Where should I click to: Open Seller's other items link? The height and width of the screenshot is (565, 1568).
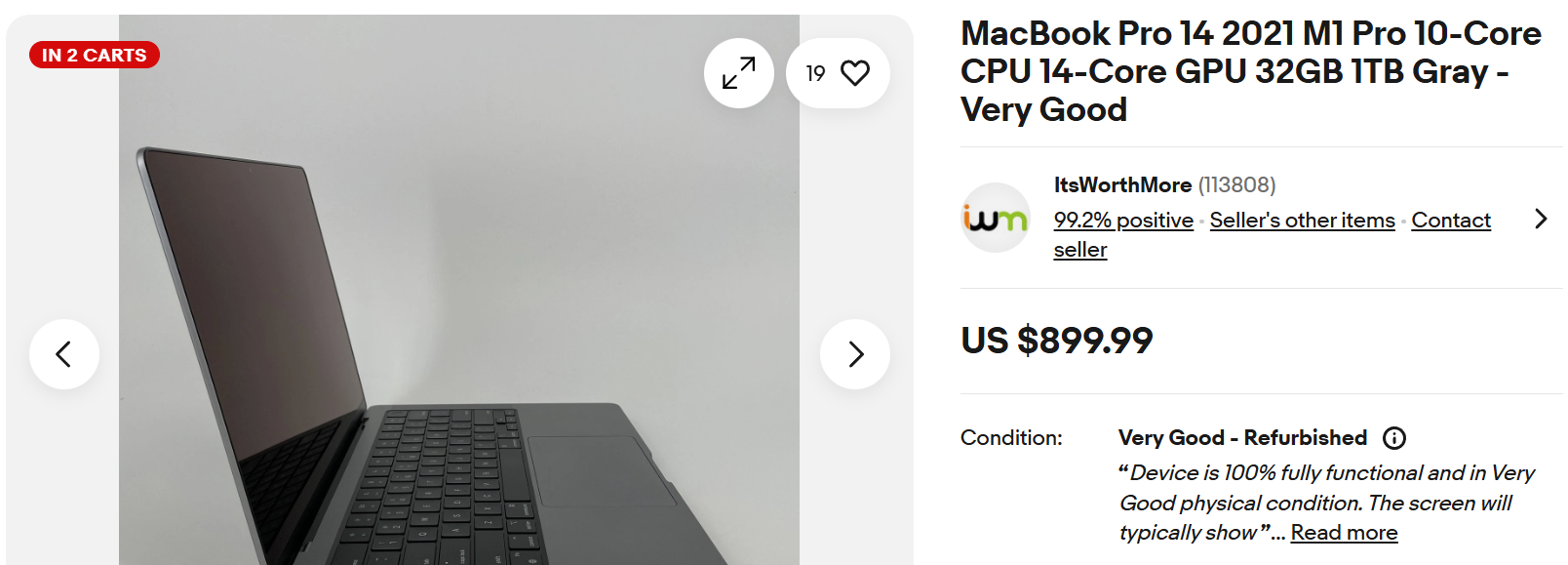click(x=1302, y=221)
